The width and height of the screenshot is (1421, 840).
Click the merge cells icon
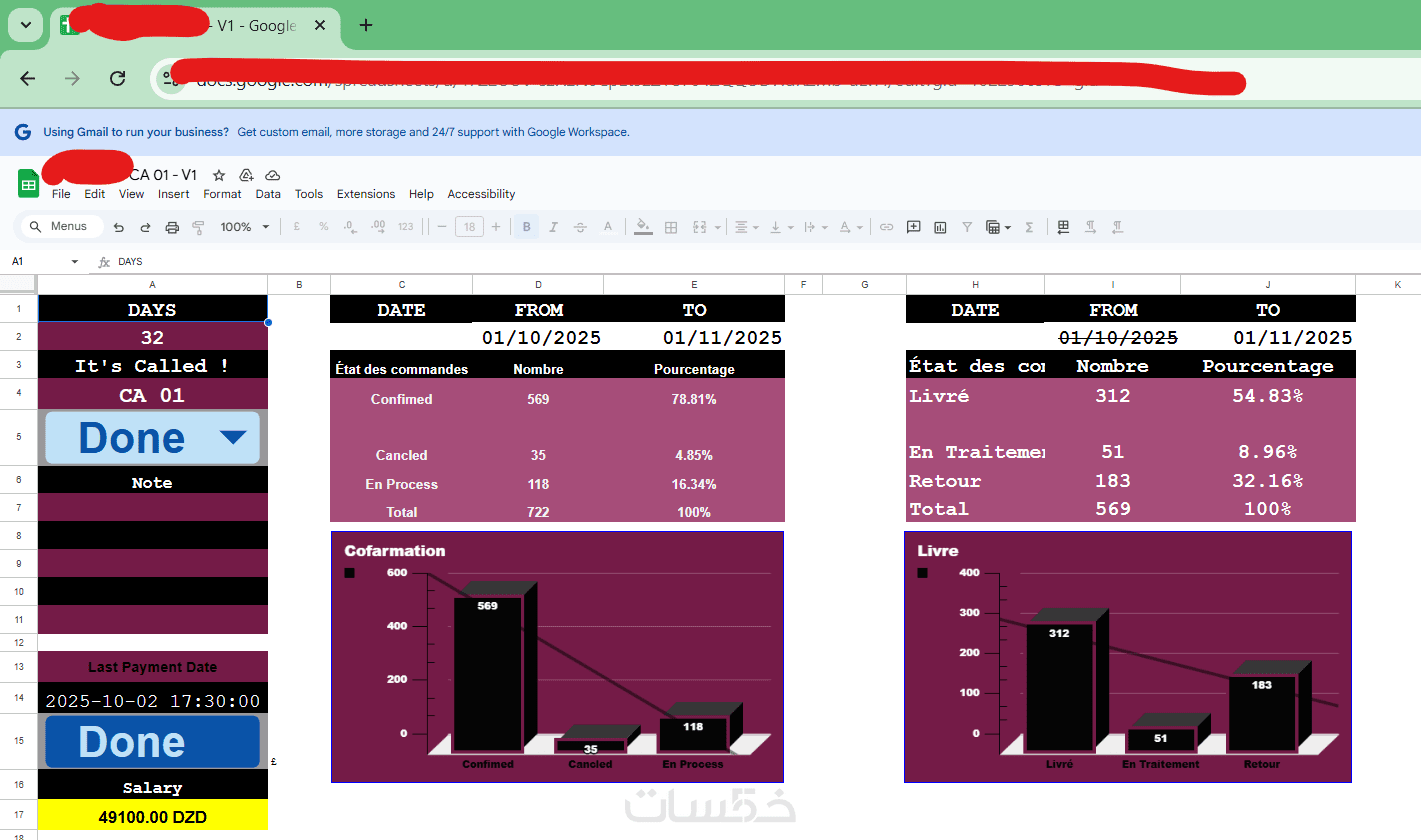click(699, 227)
